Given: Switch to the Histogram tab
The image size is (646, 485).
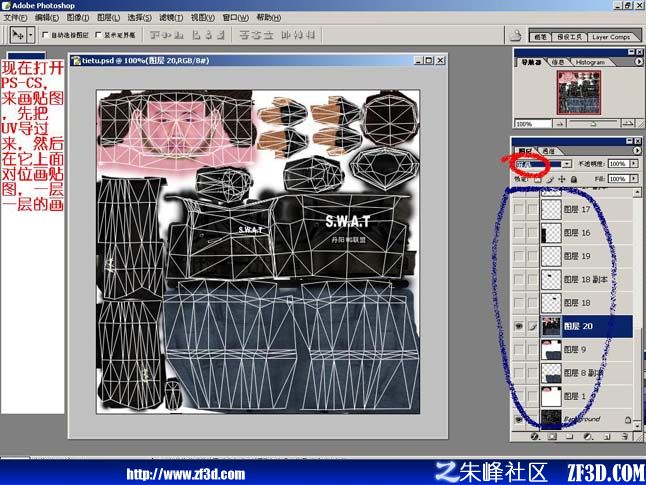Looking at the screenshot, I should [x=590, y=62].
